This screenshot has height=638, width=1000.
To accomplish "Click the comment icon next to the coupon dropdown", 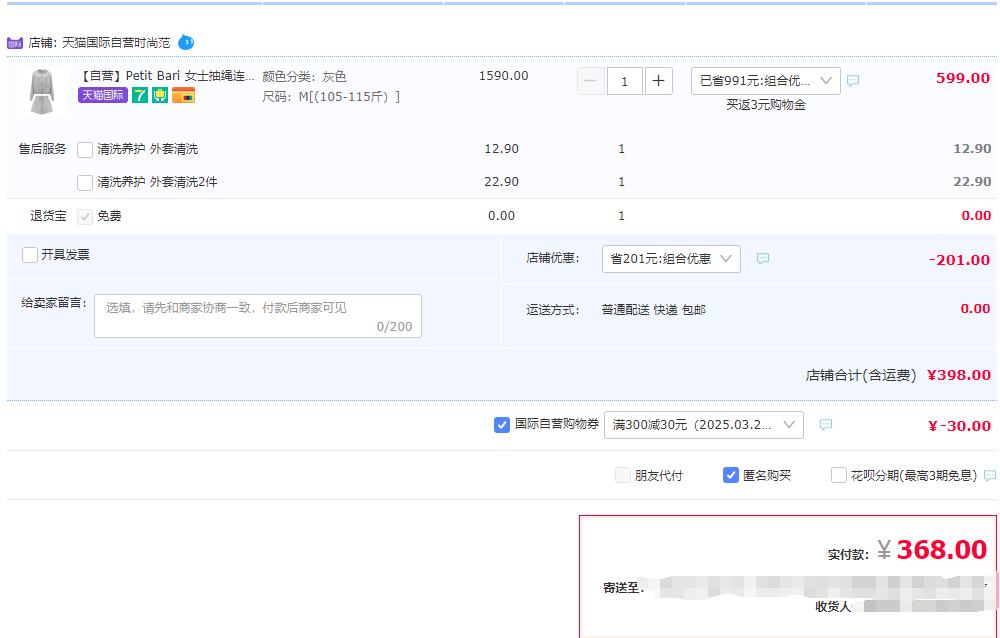I will tap(826, 425).
